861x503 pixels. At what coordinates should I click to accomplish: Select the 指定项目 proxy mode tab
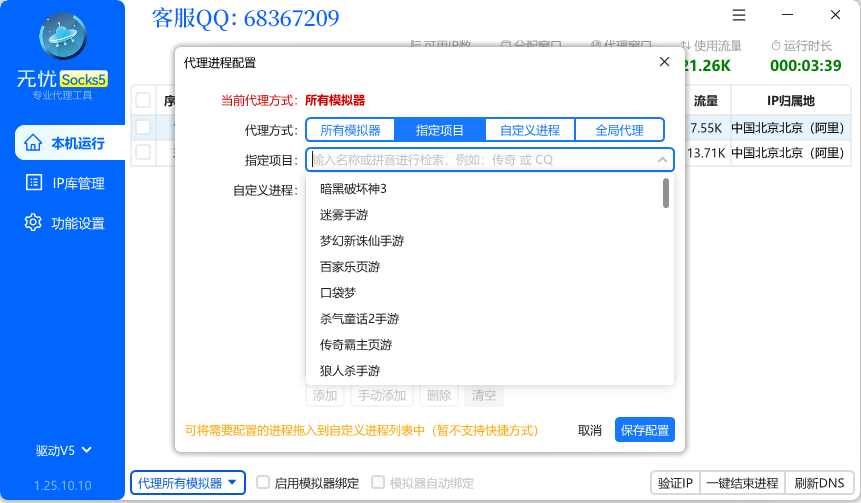440,130
